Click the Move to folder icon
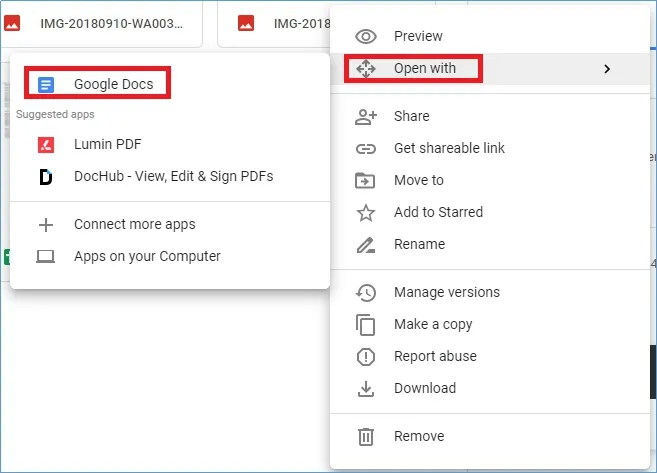The width and height of the screenshot is (657, 473). [365, 181]
